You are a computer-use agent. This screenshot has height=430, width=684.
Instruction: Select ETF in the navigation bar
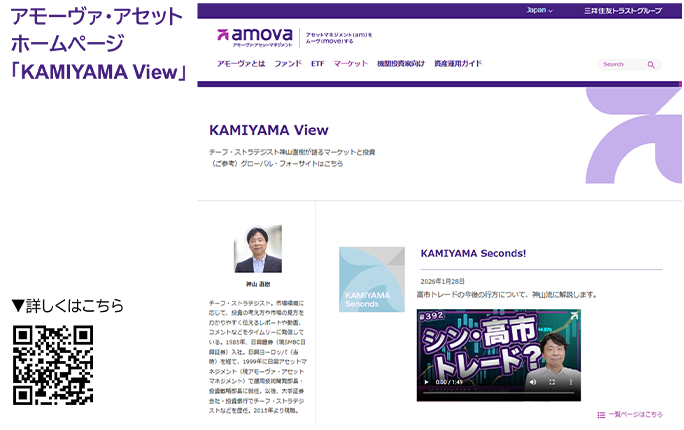coord(318,64)
